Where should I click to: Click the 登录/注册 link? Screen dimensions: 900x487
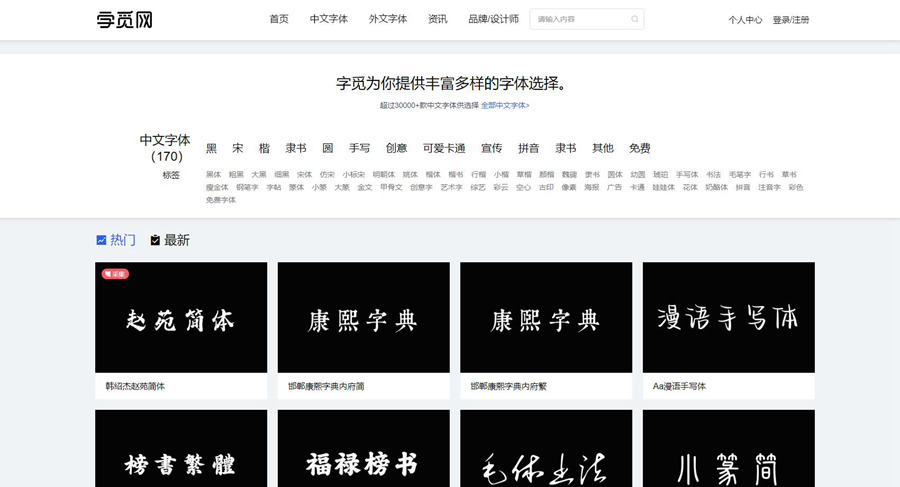[790, 20]
